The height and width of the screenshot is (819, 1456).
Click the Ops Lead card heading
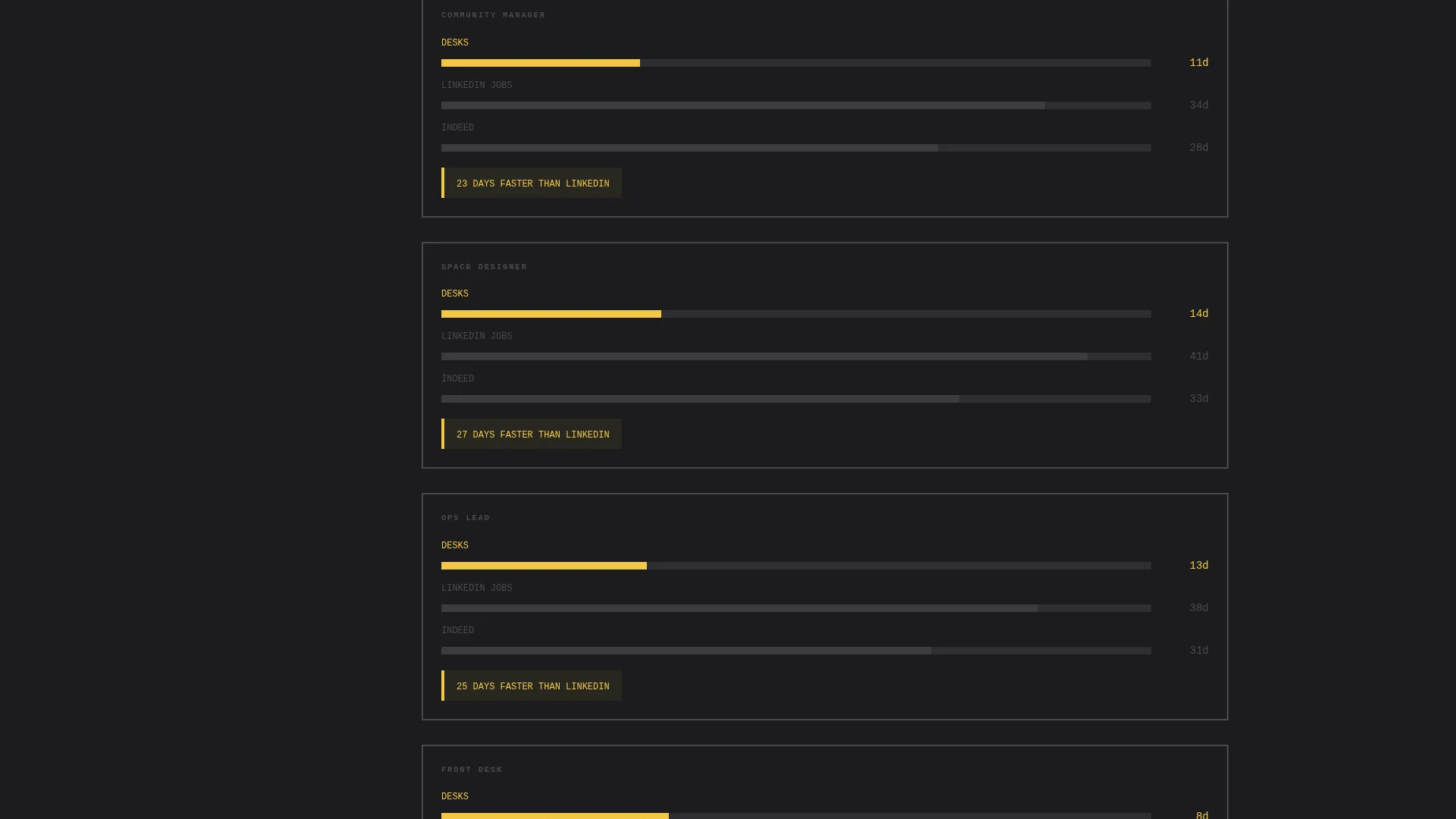coord(466,518)
